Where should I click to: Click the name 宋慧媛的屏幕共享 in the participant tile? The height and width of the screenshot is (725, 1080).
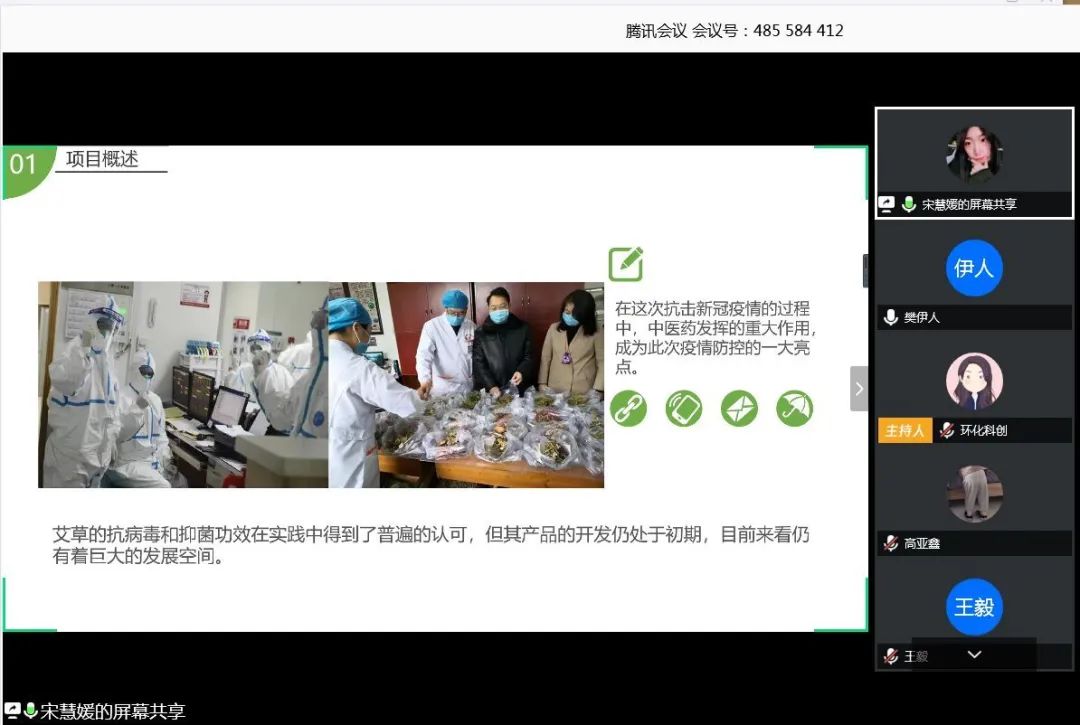969,204
